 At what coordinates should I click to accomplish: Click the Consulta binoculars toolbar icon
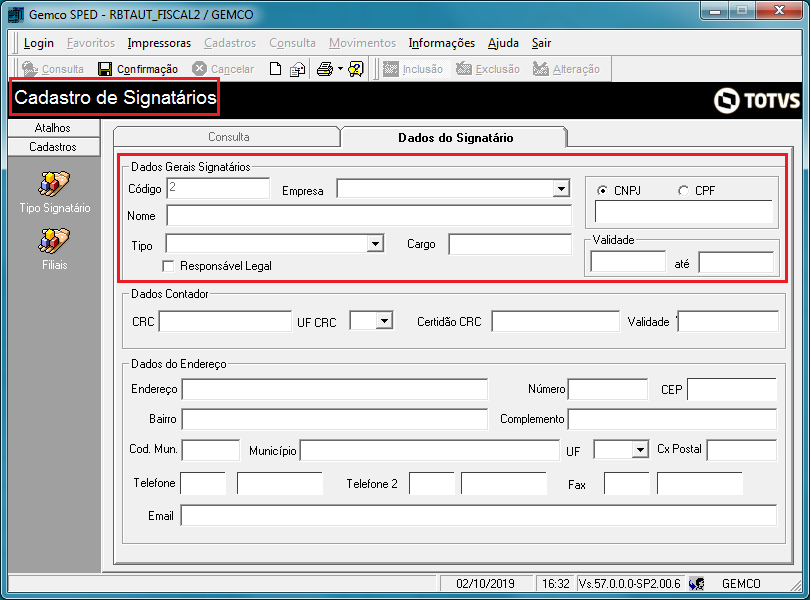[30, 69]
